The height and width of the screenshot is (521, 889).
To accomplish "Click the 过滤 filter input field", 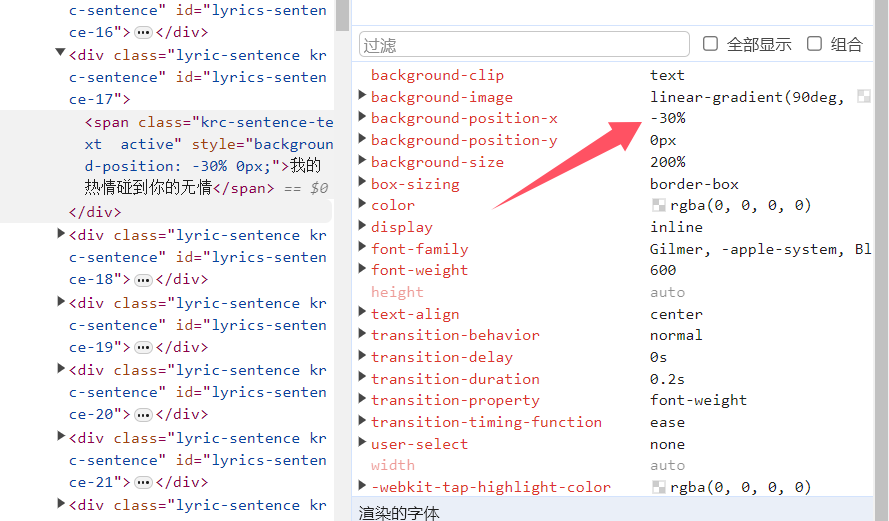I will click(x=524, y=45).
